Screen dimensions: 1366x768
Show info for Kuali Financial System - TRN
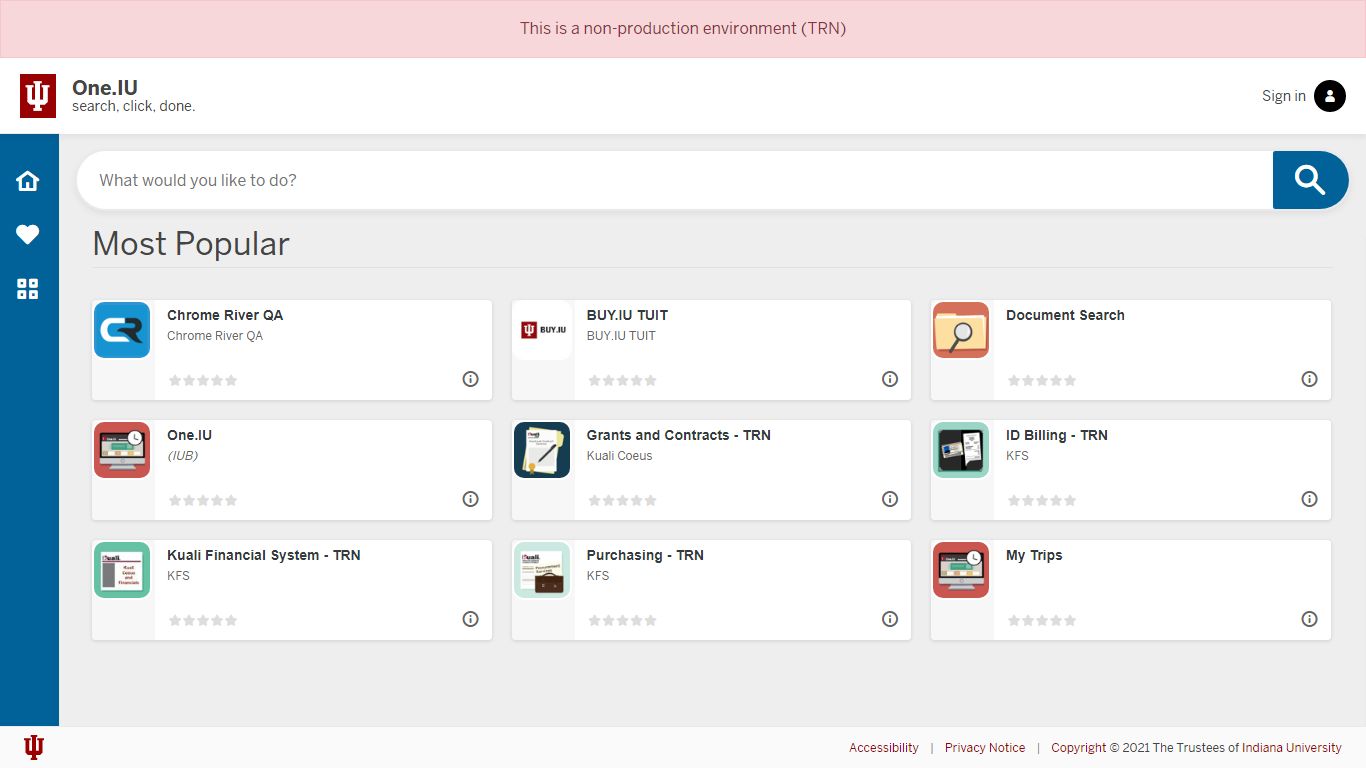point(471,619)
